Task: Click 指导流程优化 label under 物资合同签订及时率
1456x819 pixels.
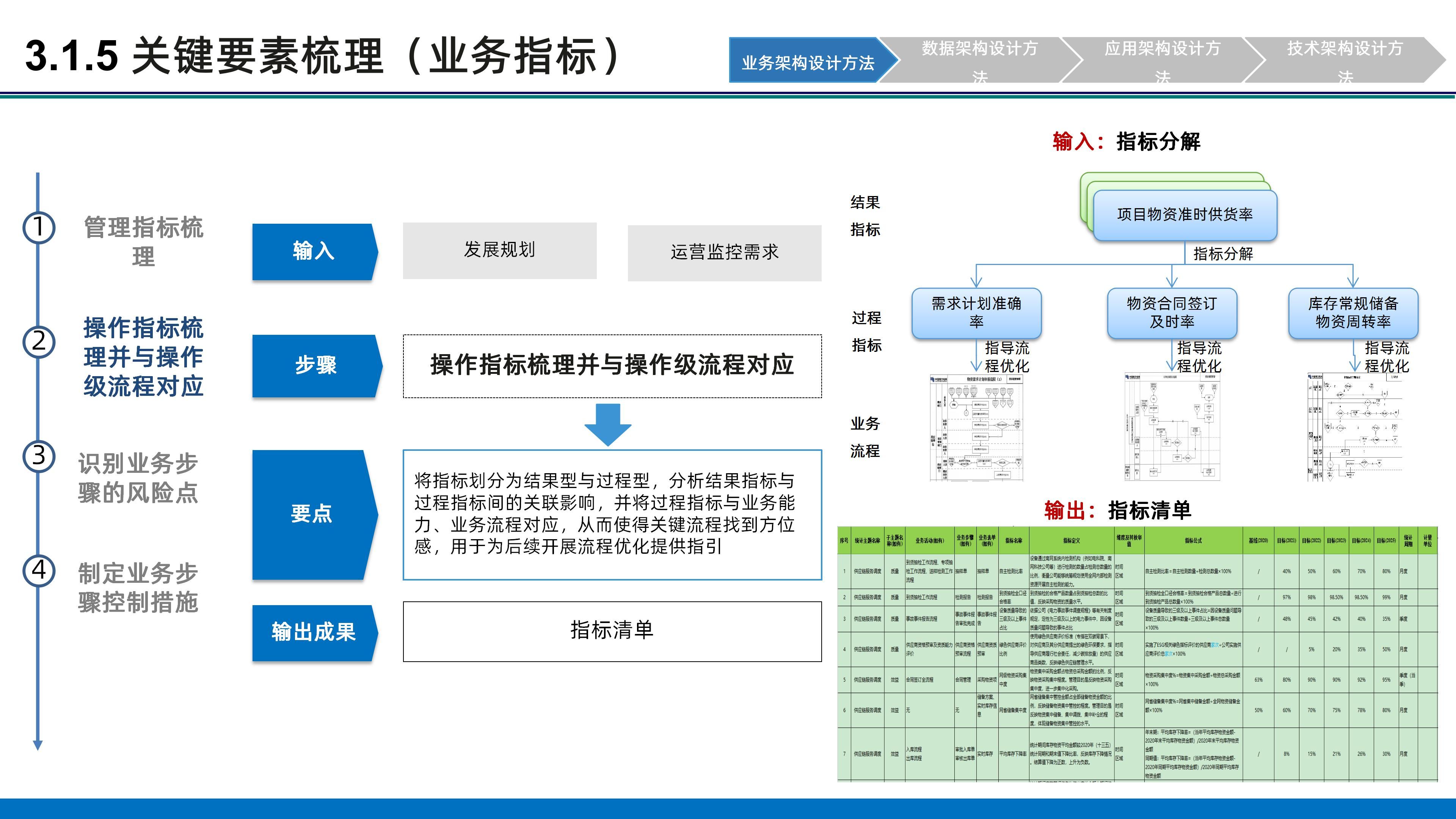Action: click(1199, 357)
